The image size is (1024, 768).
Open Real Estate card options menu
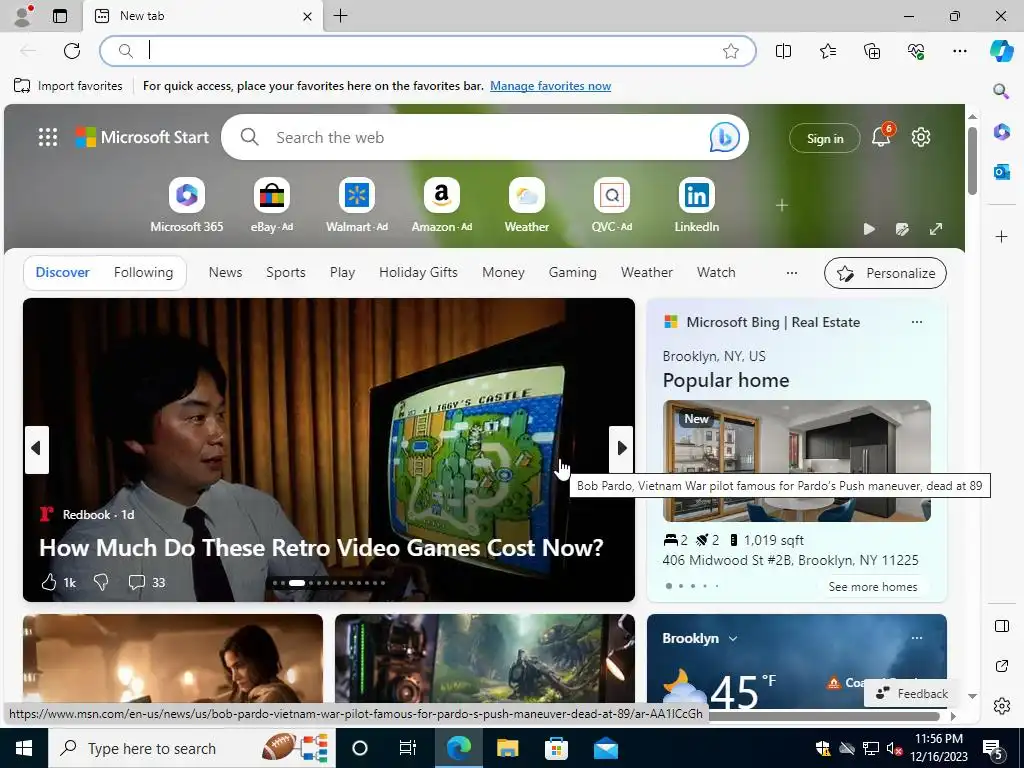pyautogui.click(x=917, y=322)
